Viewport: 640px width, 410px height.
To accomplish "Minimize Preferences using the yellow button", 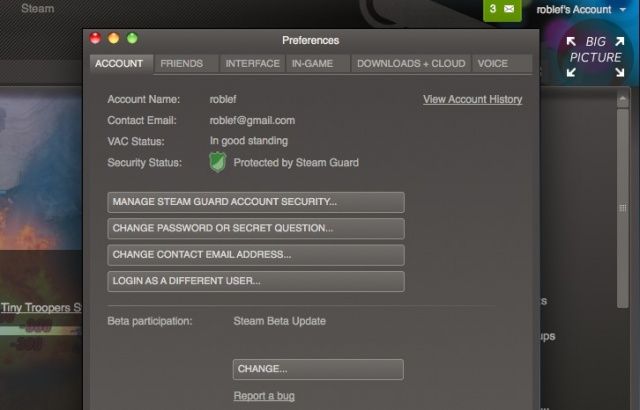I will pyautogui.click(x=114, y=39).
